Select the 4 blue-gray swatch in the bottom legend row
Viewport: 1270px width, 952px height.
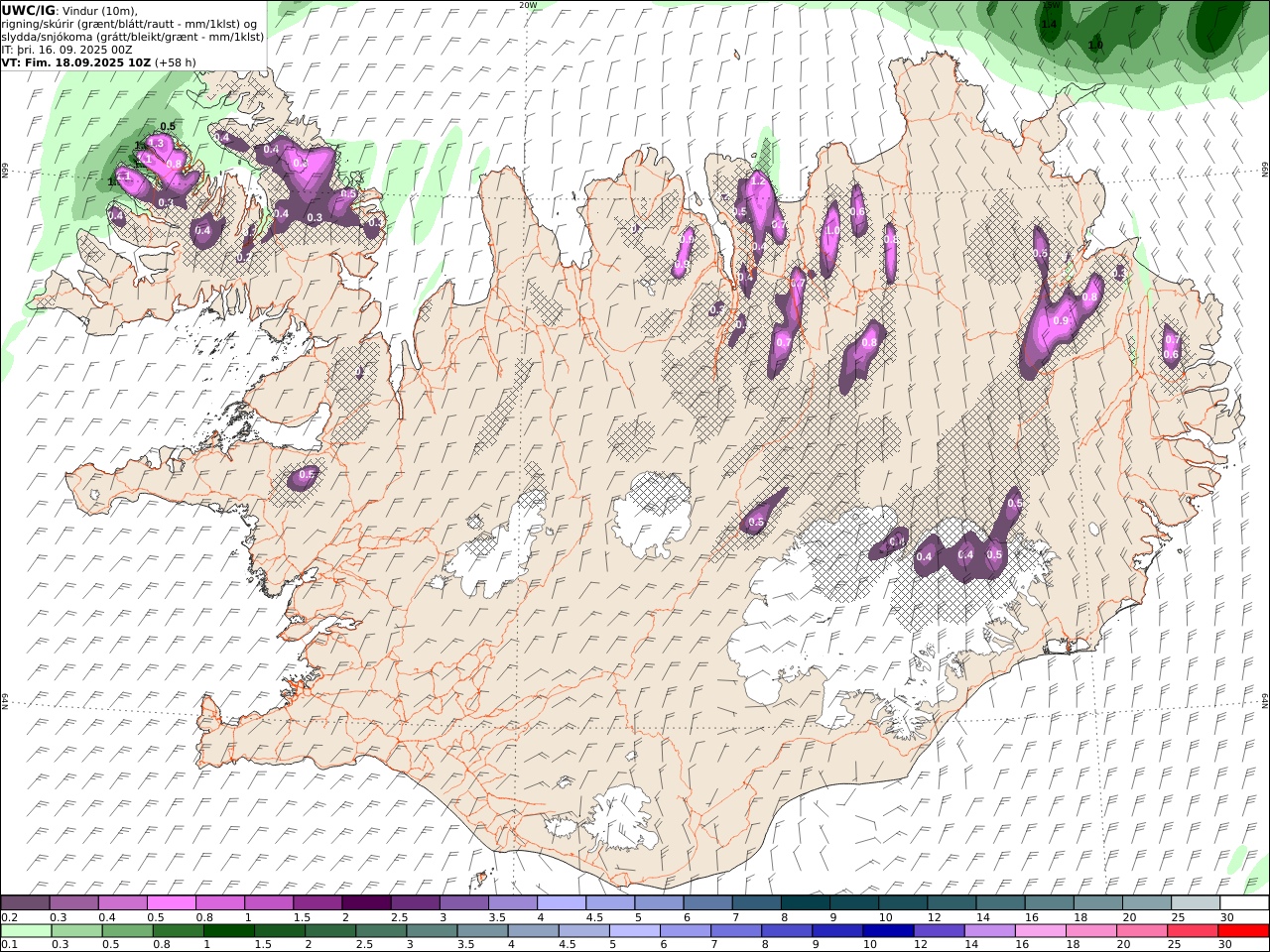pyautogui.click(x=533, y=930)
